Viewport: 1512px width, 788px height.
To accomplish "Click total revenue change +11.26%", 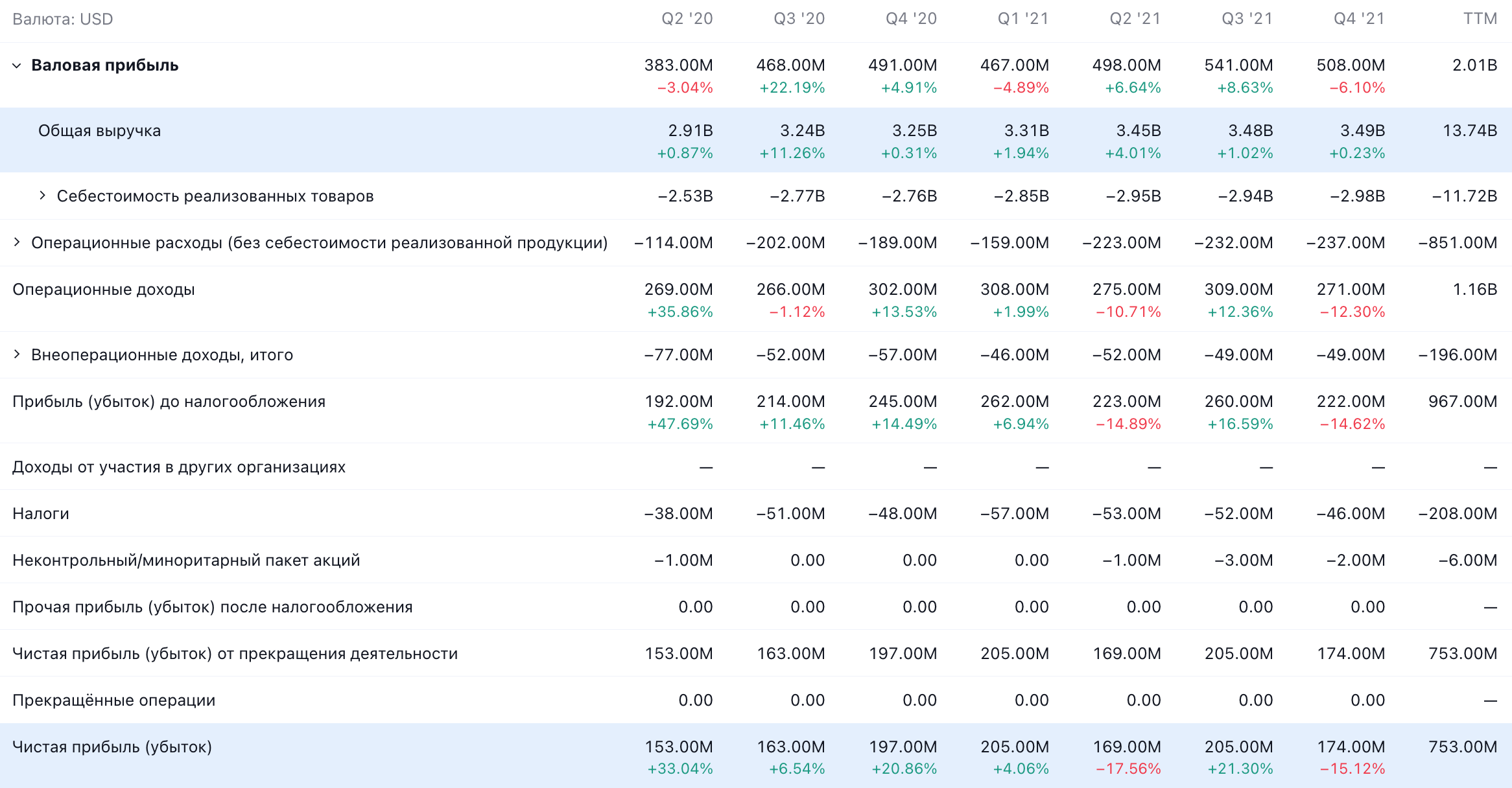I will [x=792, y=153].
